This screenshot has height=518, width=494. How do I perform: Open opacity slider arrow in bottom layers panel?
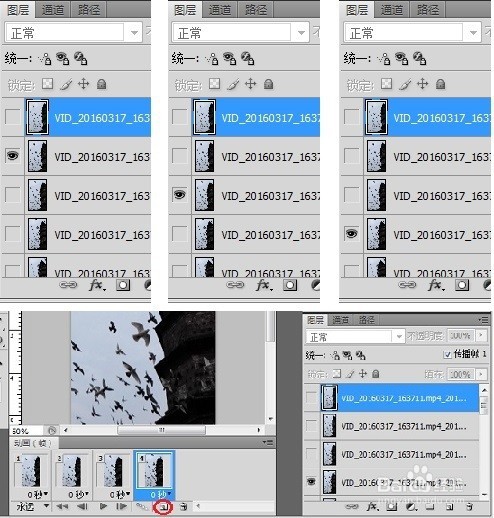[481, 336]
